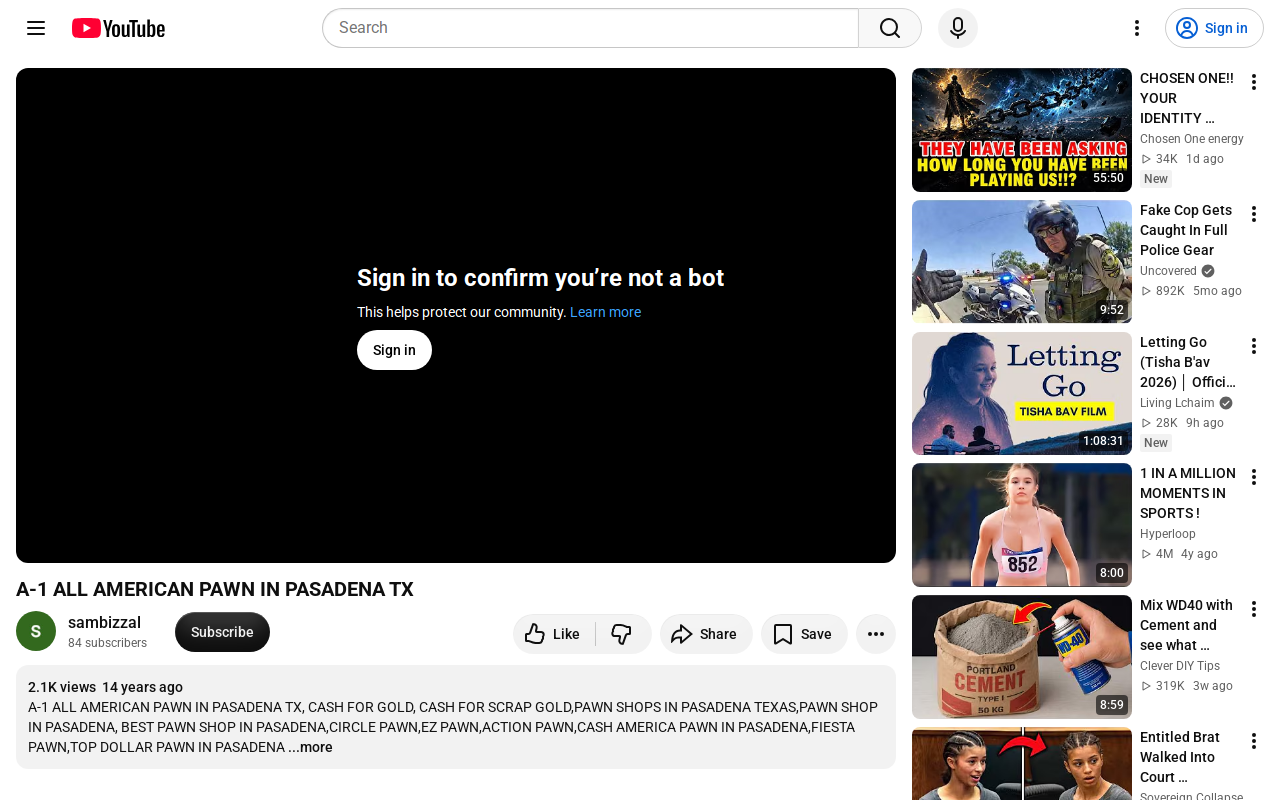Image resolution: width=1280 pixels, height=800 pixels.
Task: Save the video to a playlist
Action: click(x=804, y=634)
